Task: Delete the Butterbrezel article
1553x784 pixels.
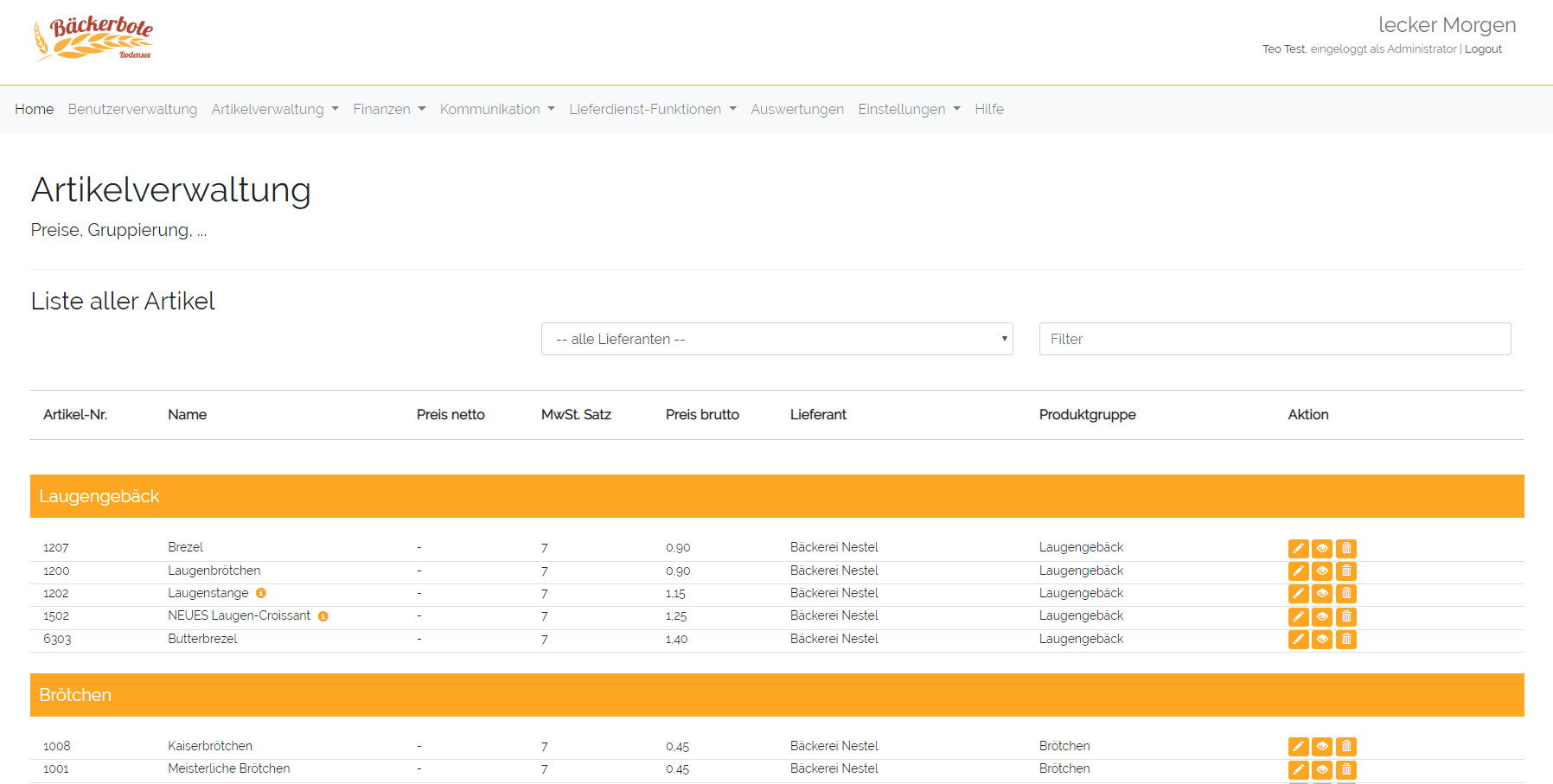Action: click(1346, 640)
